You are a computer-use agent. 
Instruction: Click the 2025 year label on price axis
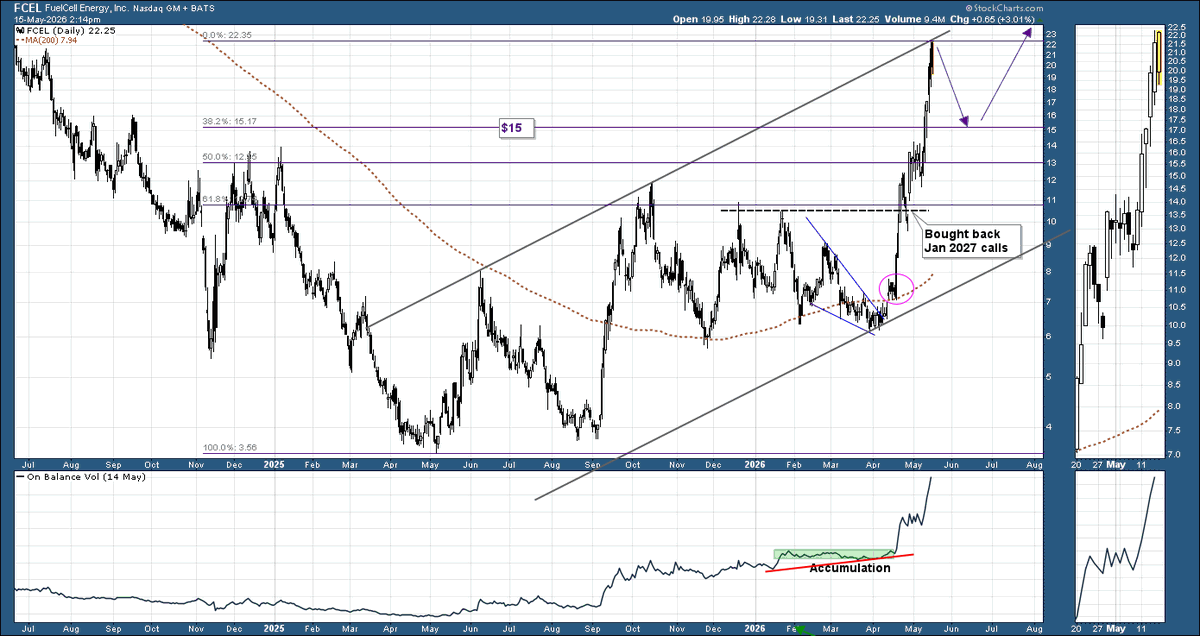pos(274,465)
